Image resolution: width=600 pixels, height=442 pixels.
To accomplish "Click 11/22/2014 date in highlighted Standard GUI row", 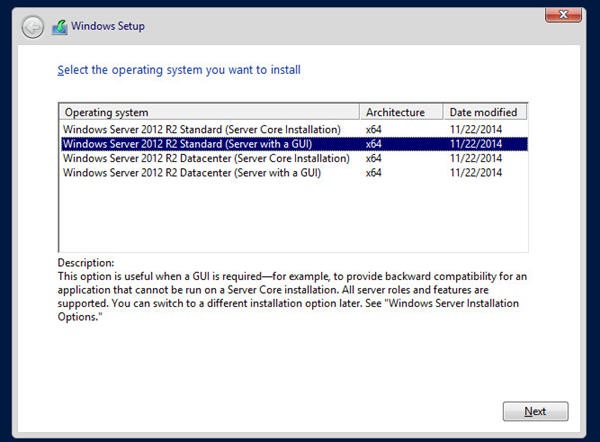I will (x=476, y=144).
